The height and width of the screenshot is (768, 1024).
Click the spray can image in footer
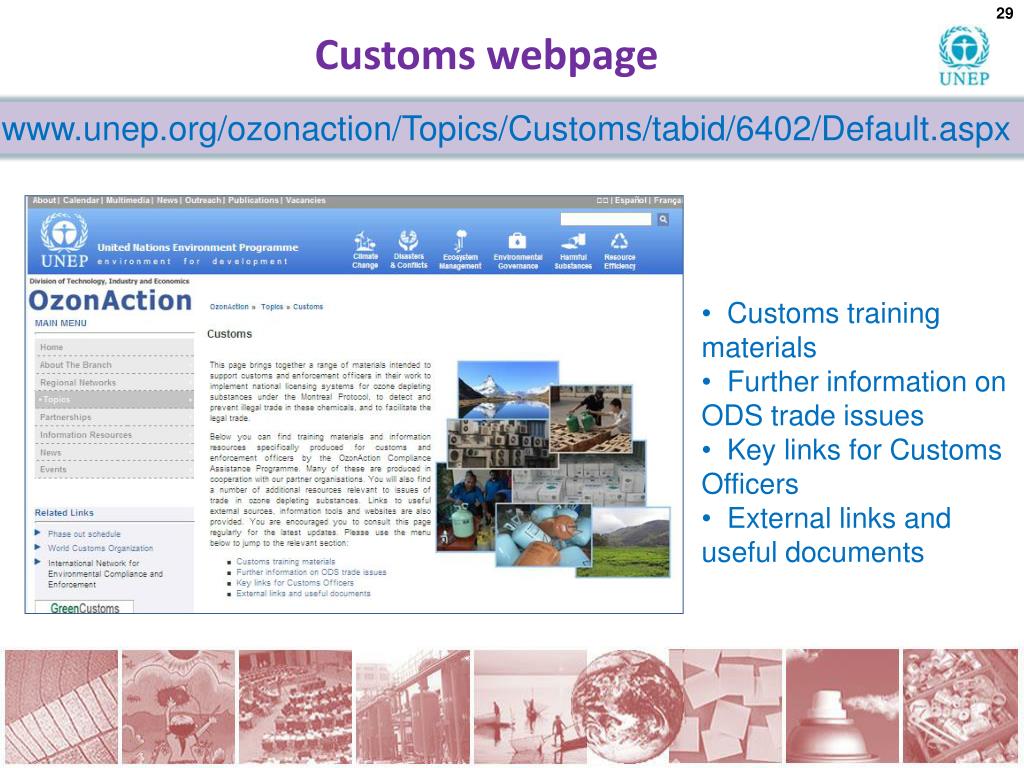coord(842,707)
